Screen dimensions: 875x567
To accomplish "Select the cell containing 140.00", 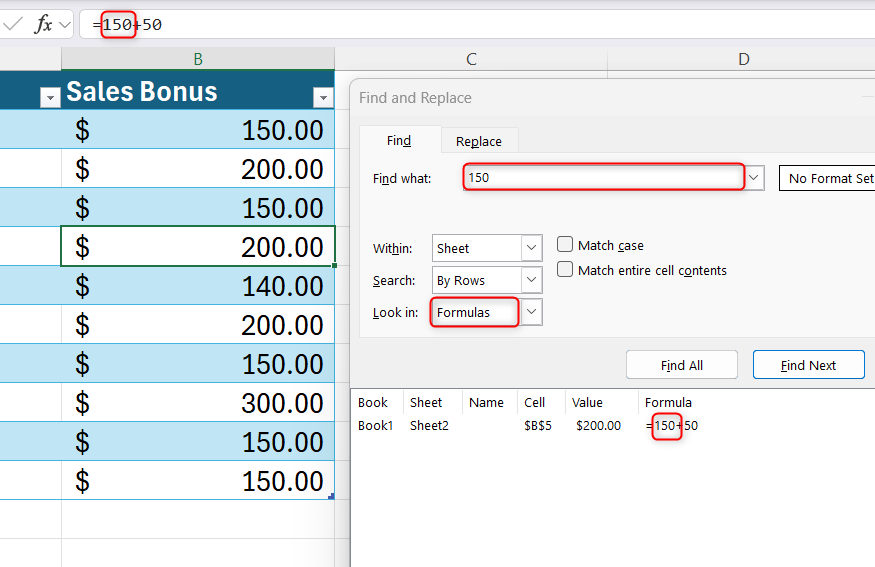I will [198, 286].
